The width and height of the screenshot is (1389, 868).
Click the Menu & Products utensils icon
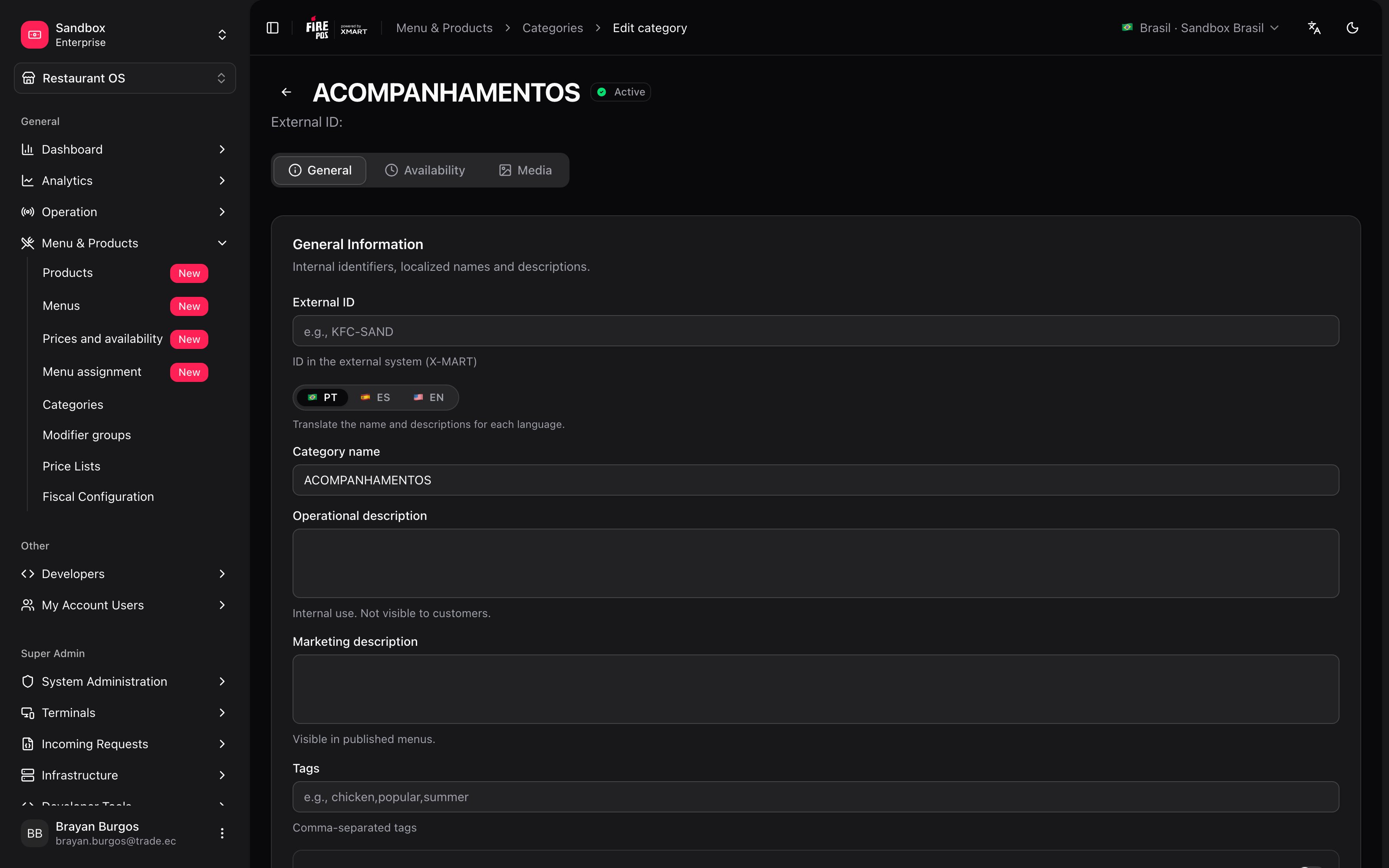[27, 243]
